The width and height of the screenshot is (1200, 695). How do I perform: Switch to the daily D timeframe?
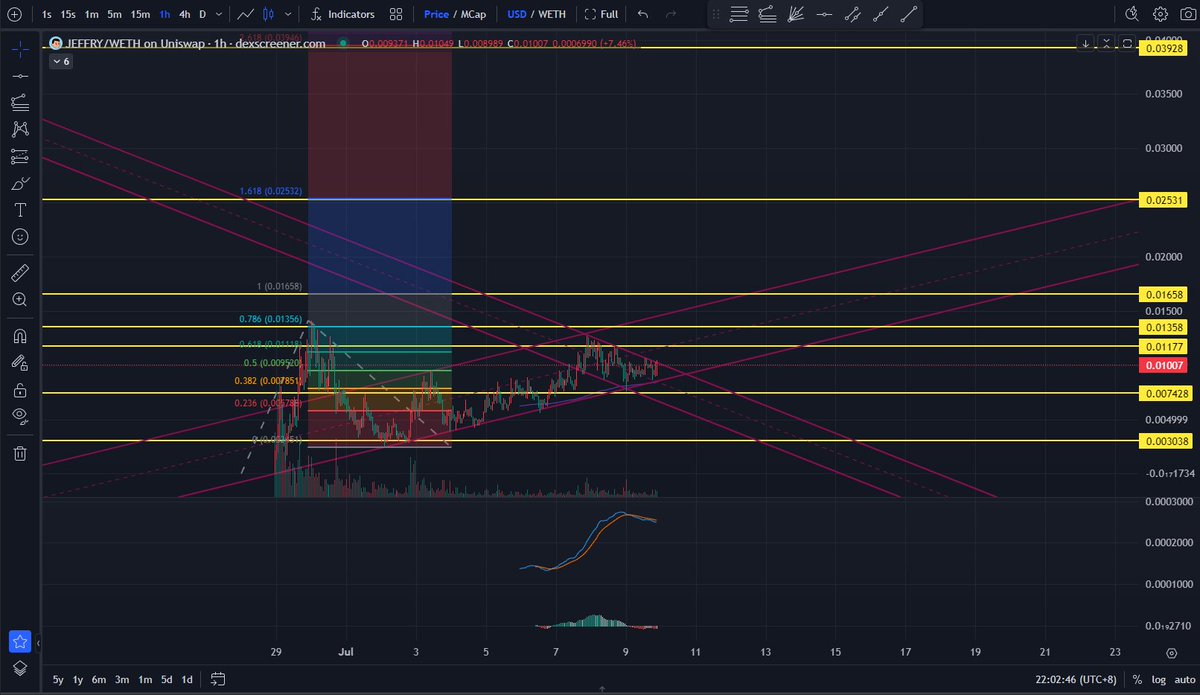point(202,15)
